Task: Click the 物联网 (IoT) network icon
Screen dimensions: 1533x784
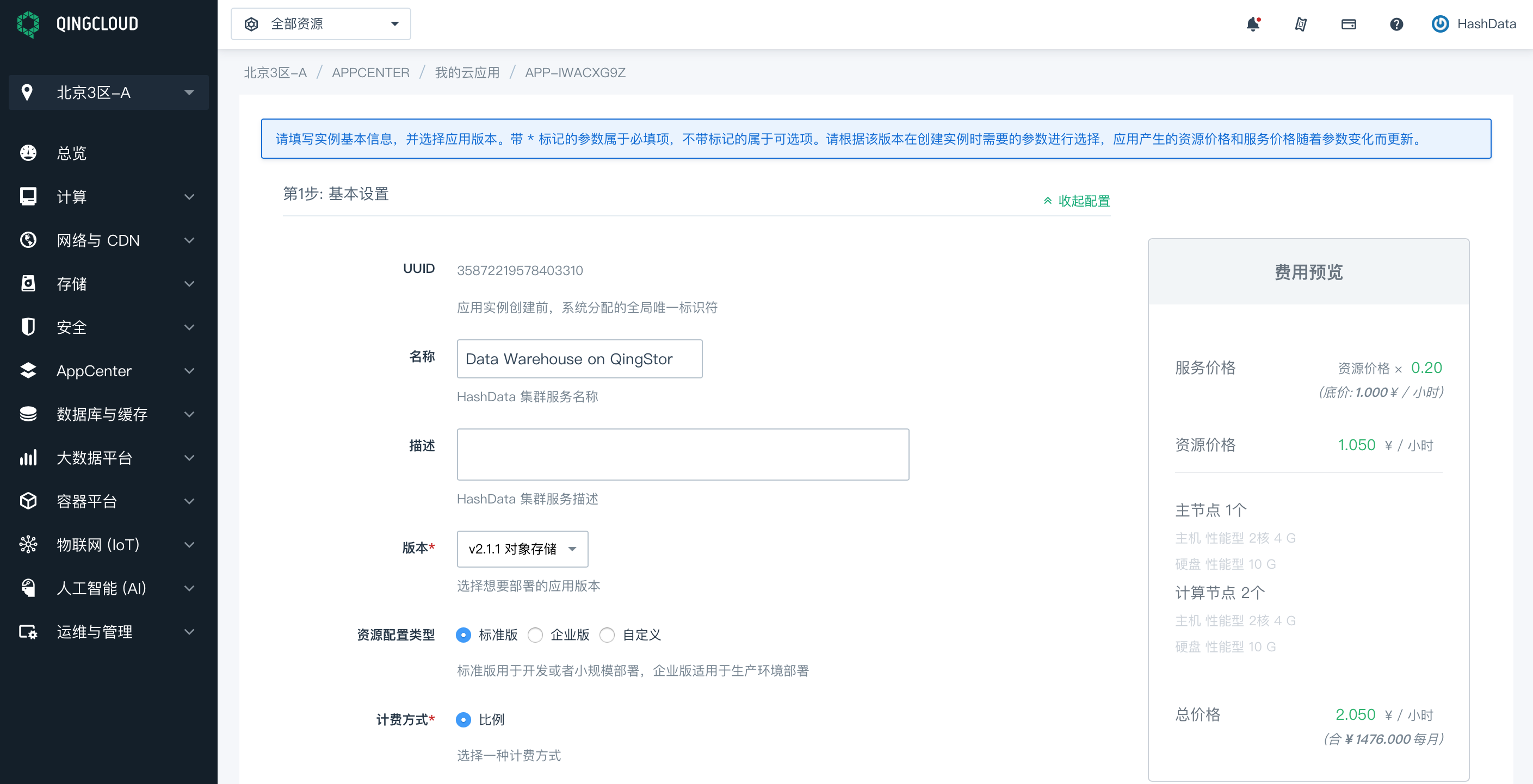Action: (x=28, y=544)
